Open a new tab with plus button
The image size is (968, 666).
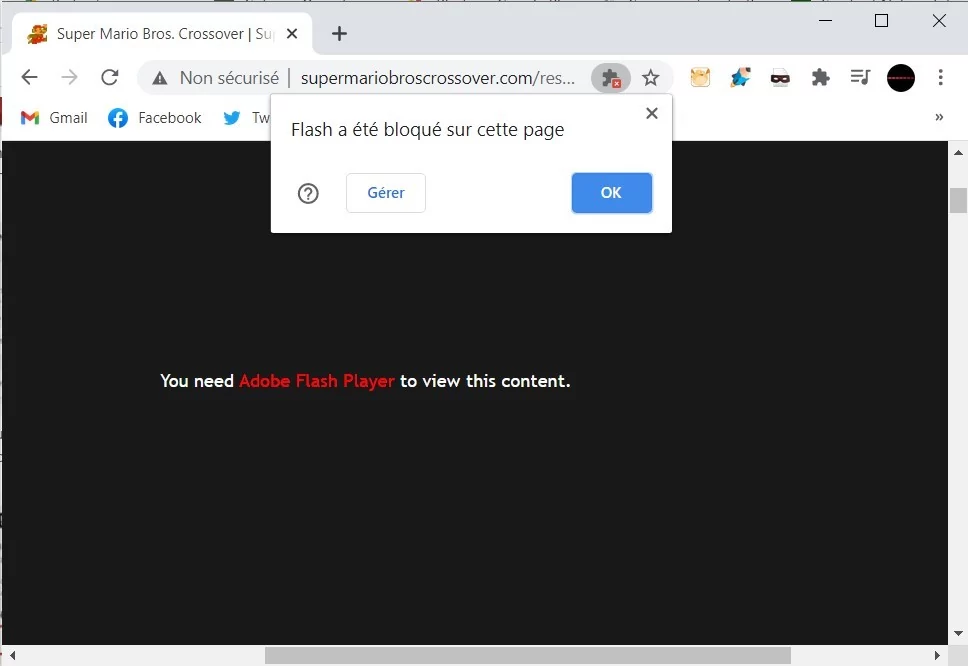(339, 33)
